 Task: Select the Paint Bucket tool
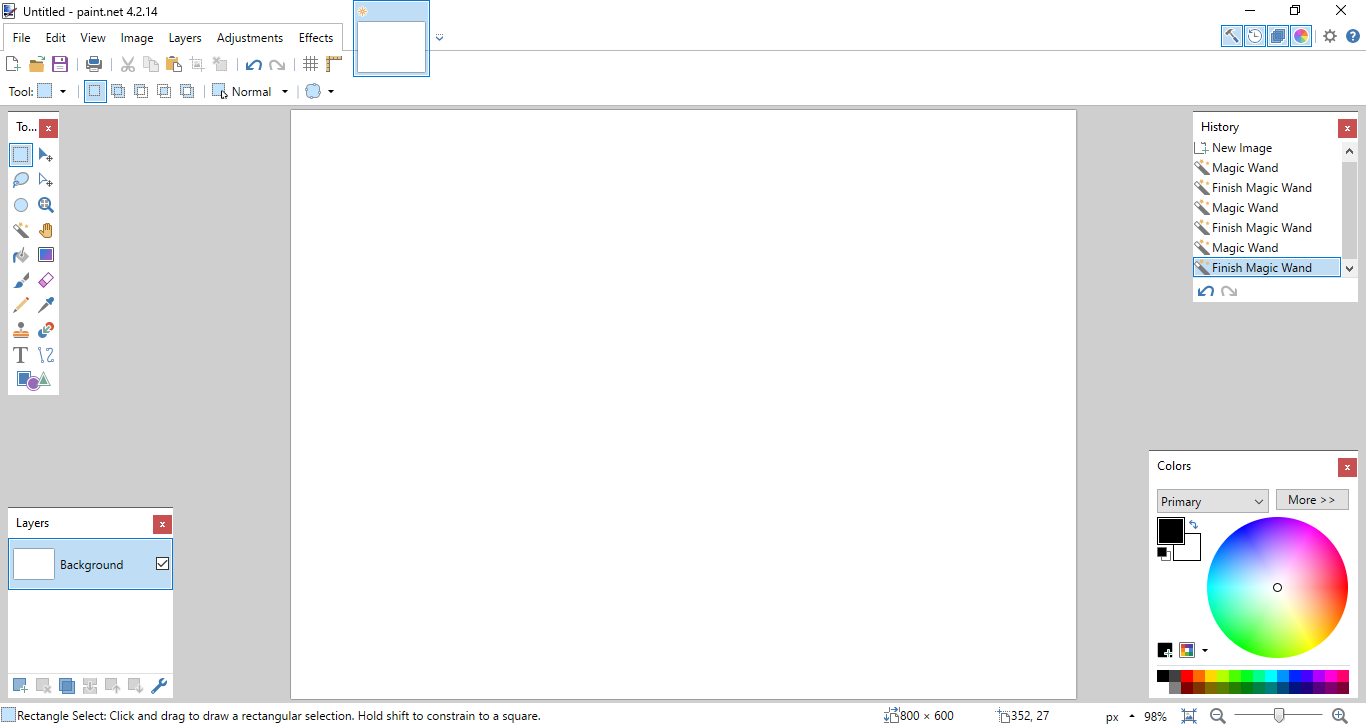tap(21, 255)
